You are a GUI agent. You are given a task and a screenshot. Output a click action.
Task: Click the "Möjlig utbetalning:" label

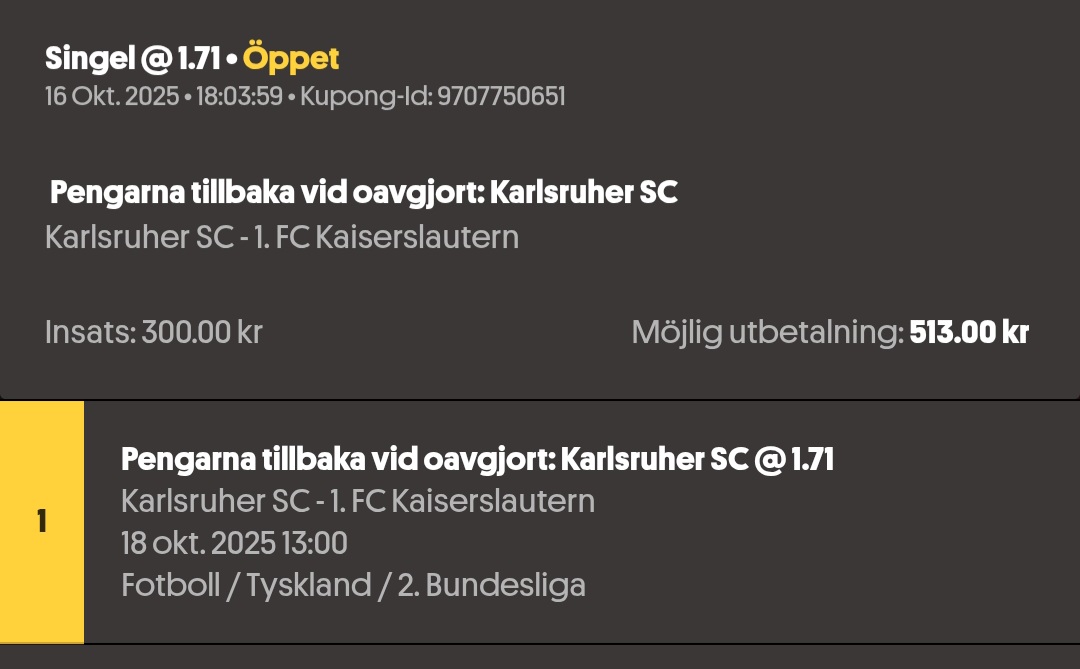[x=767, y=332]
